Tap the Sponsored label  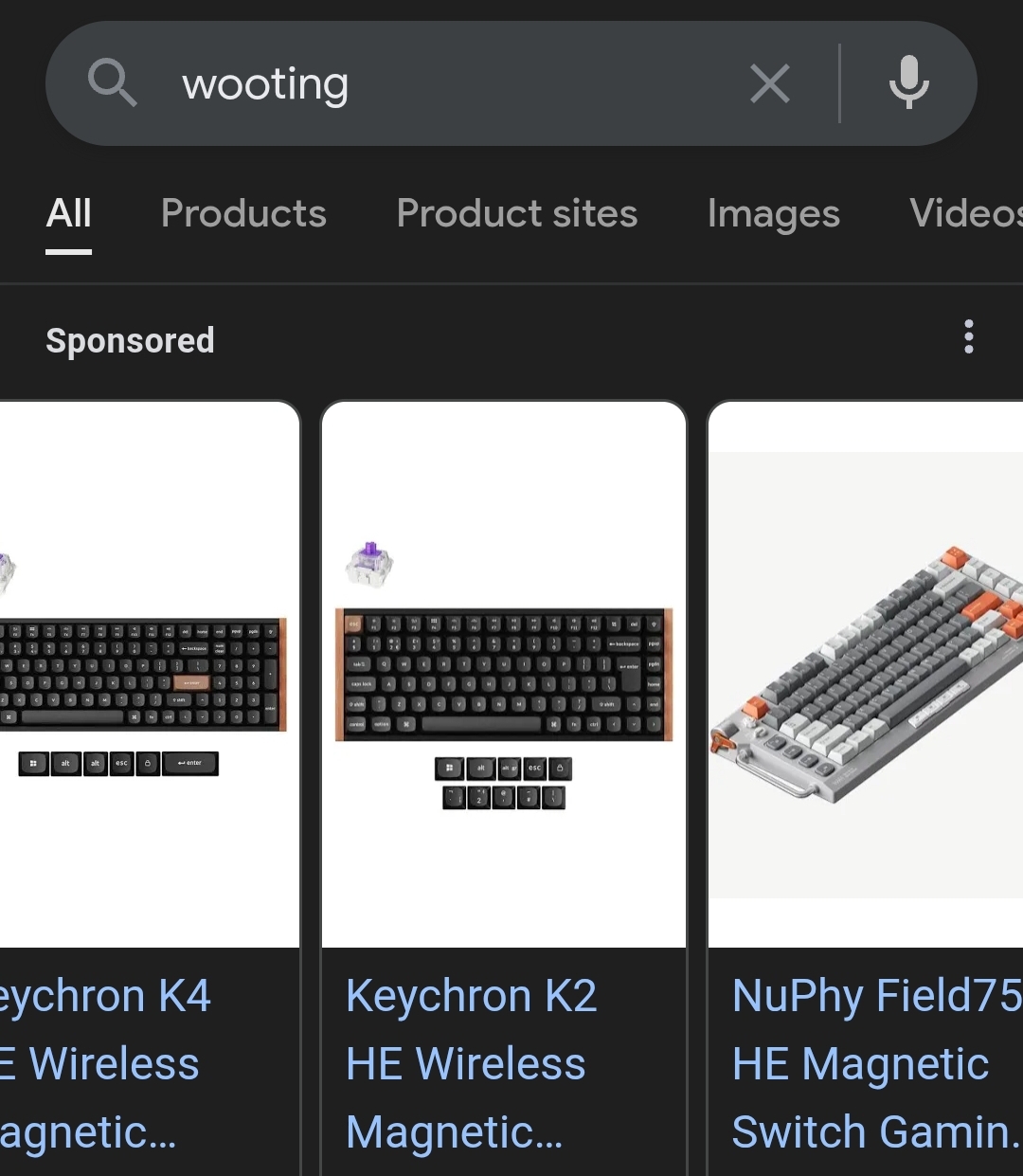click(130, 341)
